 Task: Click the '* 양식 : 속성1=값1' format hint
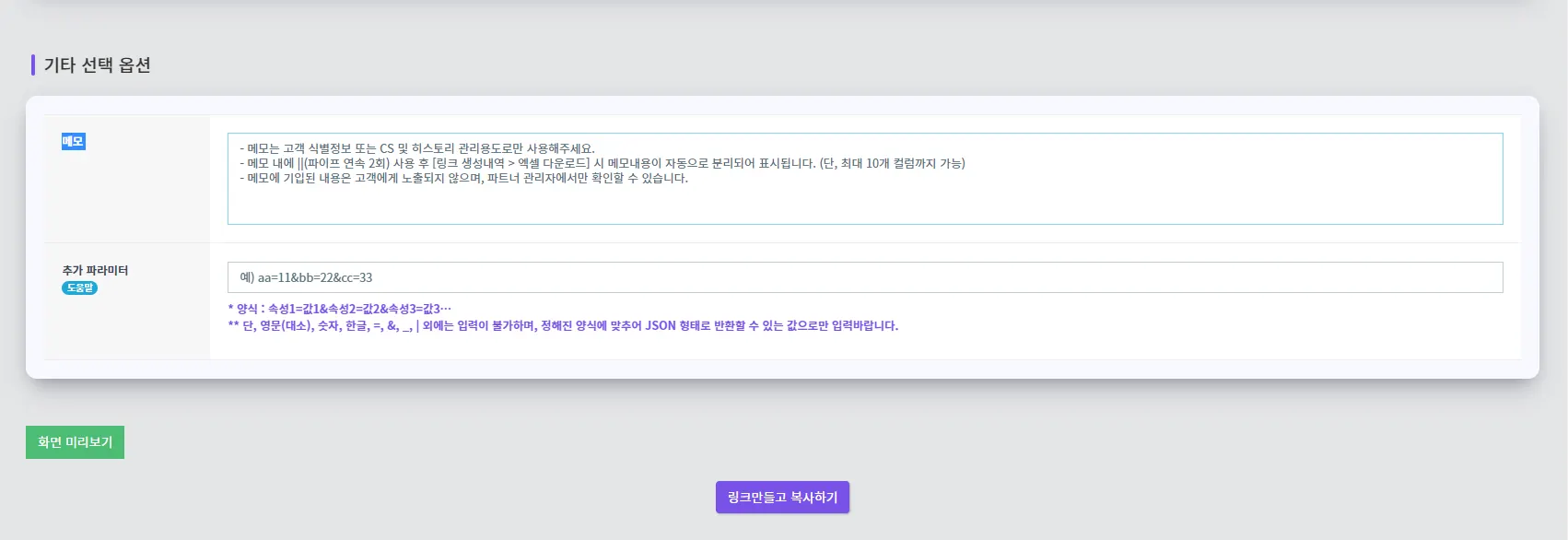pos(340,309)
